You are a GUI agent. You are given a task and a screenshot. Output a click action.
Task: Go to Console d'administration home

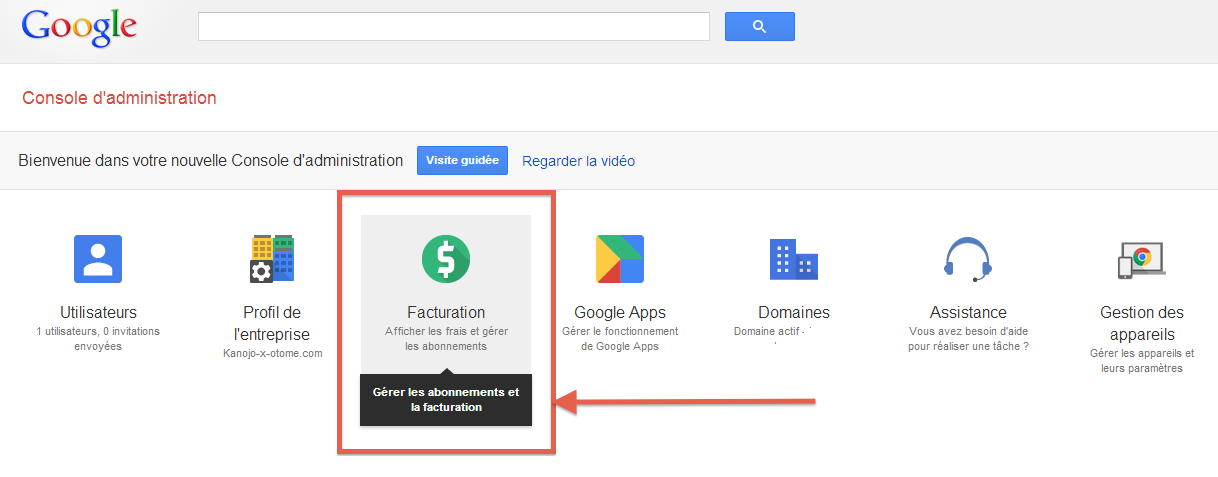[x=119, y=98]
